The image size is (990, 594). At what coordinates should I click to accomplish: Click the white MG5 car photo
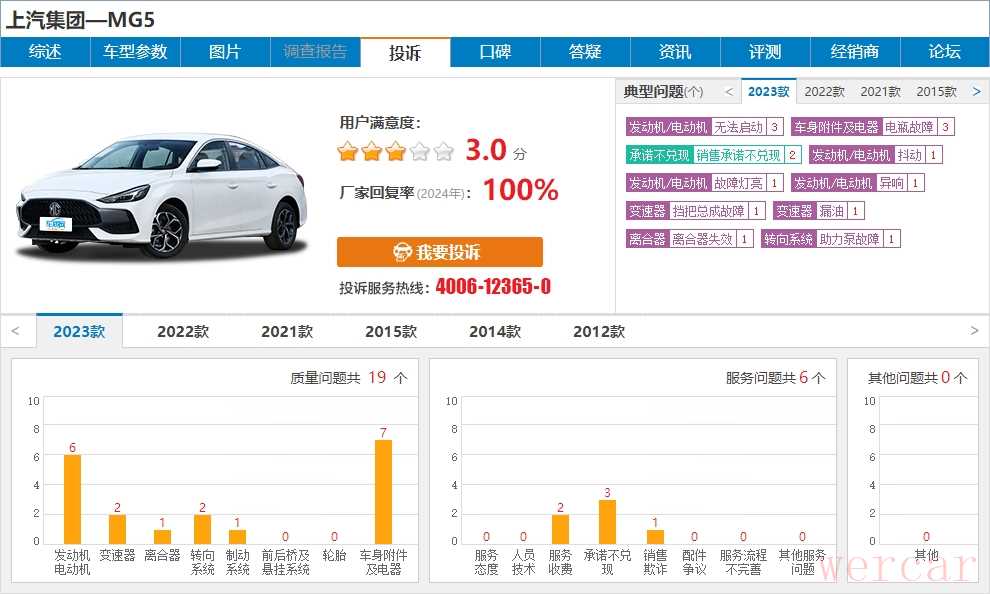[162, 196]
